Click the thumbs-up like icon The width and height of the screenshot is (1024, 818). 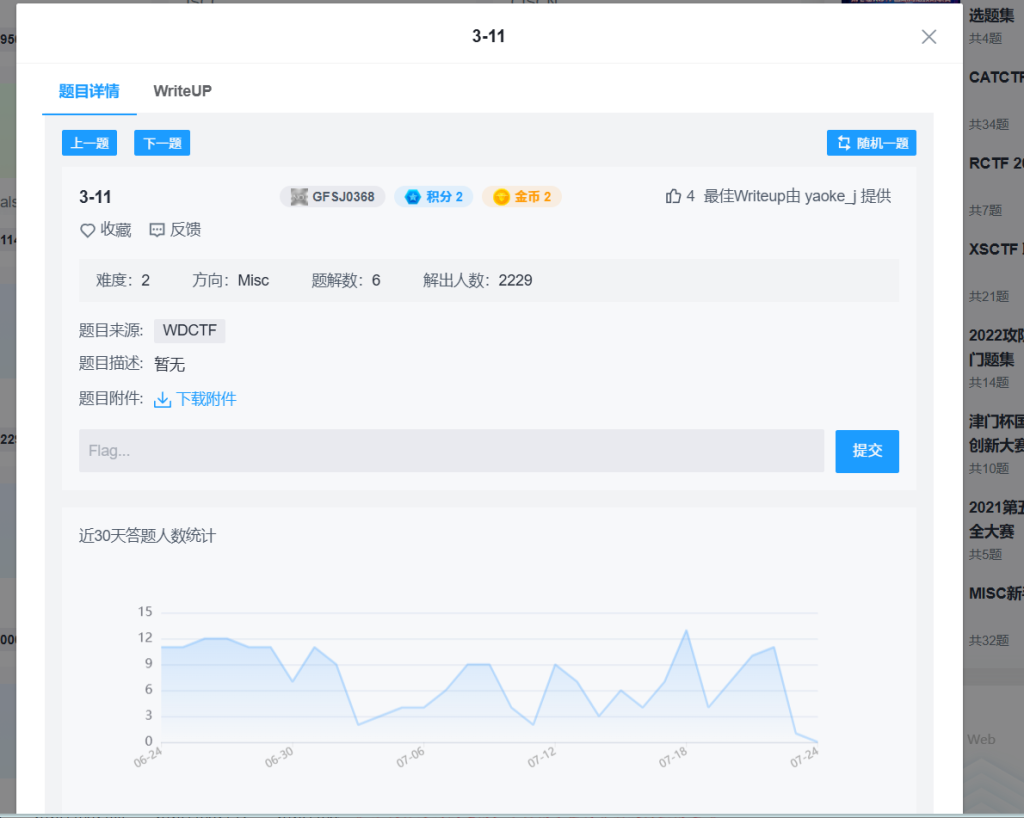point(673,197)
